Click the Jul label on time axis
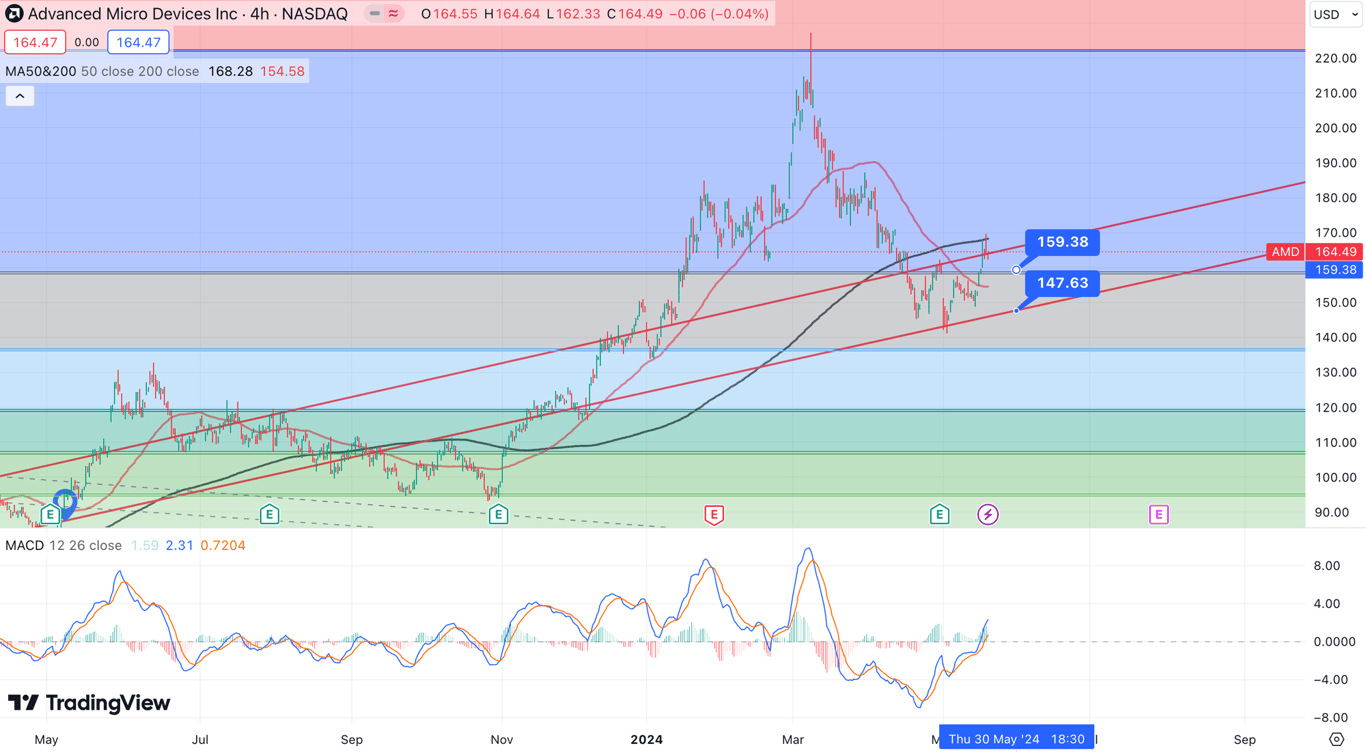The image size is (1366, 752). click(200, 740)
